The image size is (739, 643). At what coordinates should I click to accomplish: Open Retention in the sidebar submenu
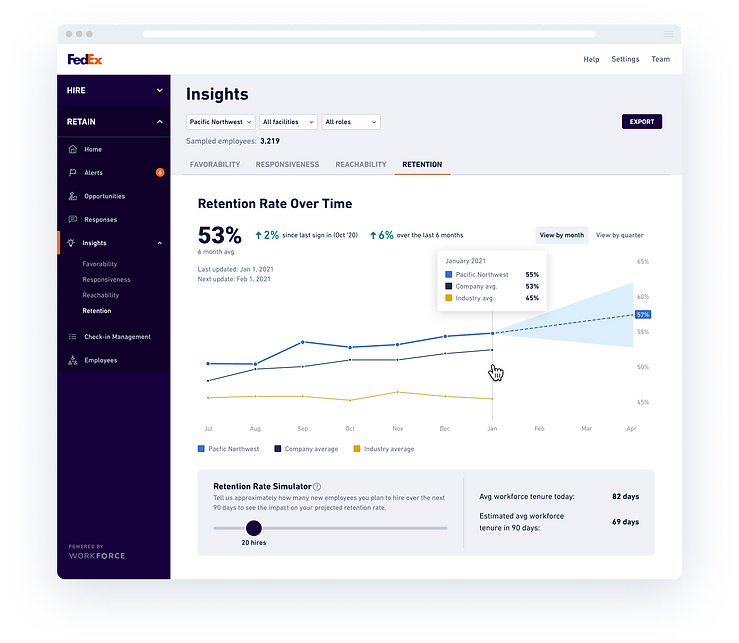(97, 311)
